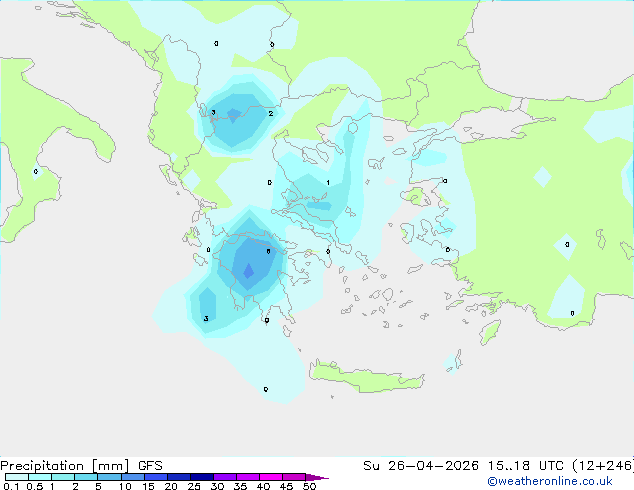Click the '25' legend scale label
Image resolution: width=634 pixels, height=490 pixels.
tap(194, 486)
